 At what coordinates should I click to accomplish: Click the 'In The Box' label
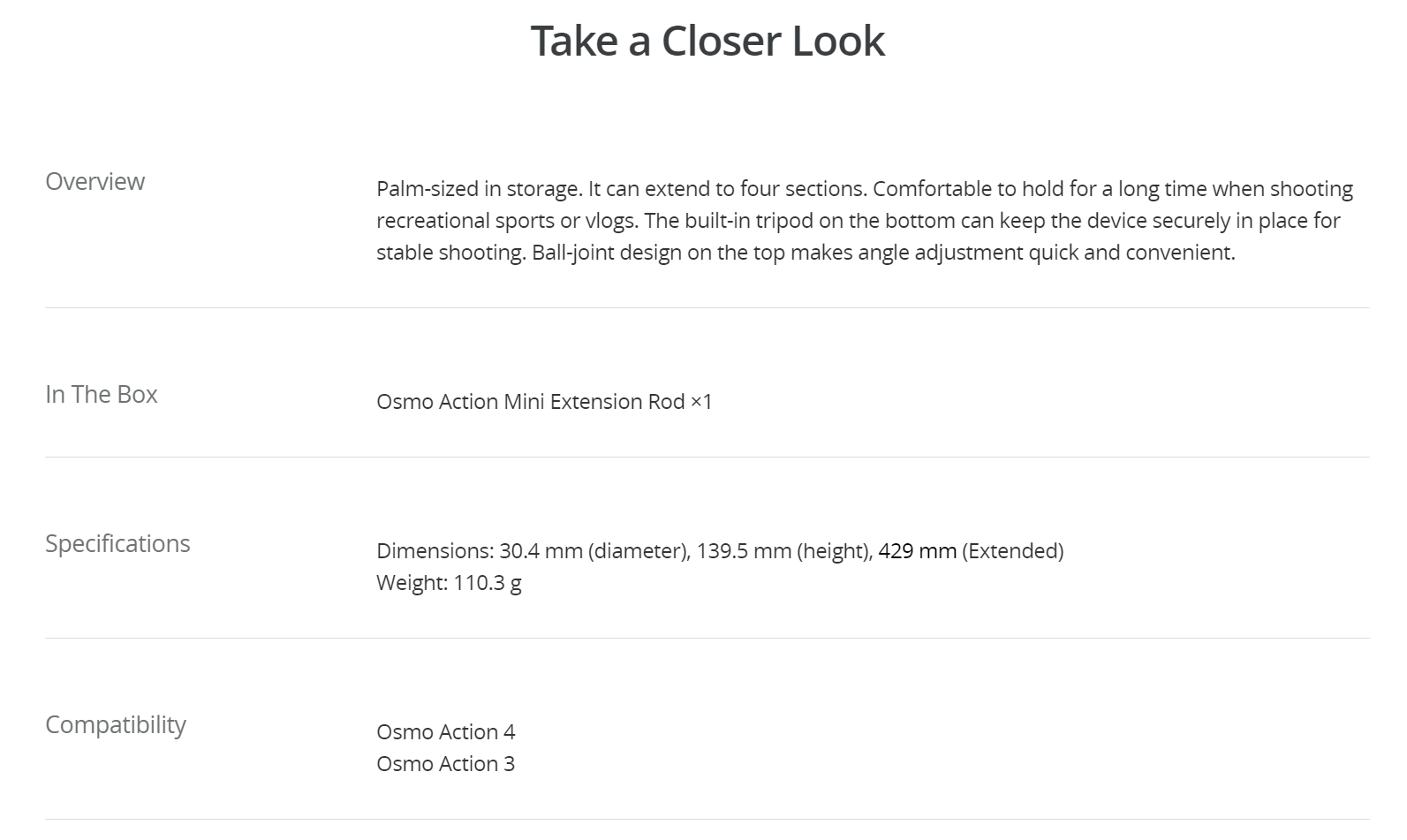coord(101,394)
